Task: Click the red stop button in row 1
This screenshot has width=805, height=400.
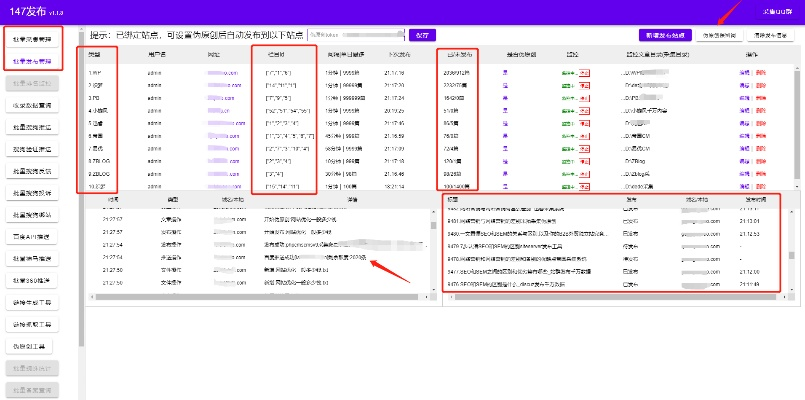Action: (584, 72)
